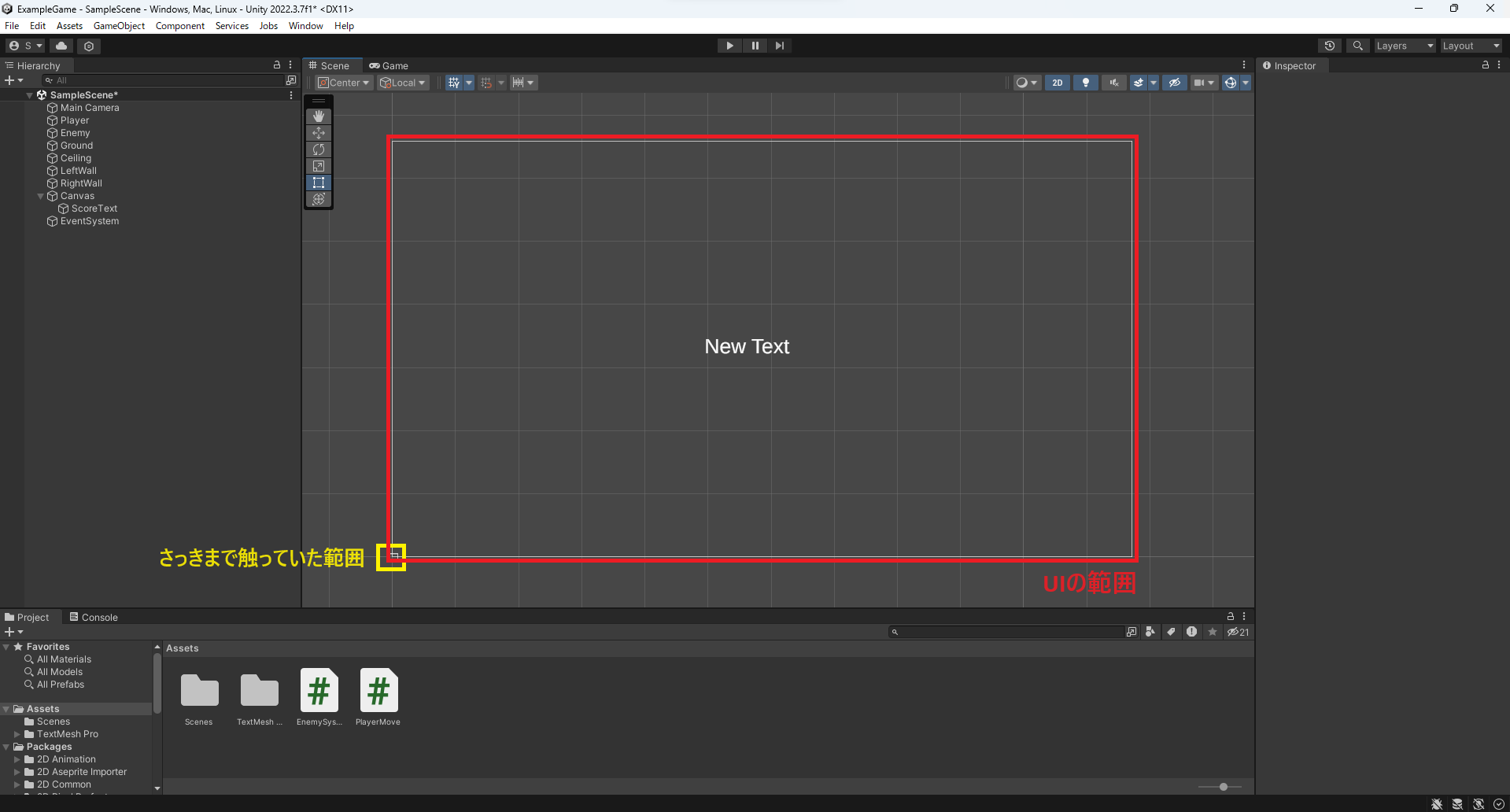The image size is (1510, 812).
Task: Select the Scale tool
Action: [x=318, y=165]
